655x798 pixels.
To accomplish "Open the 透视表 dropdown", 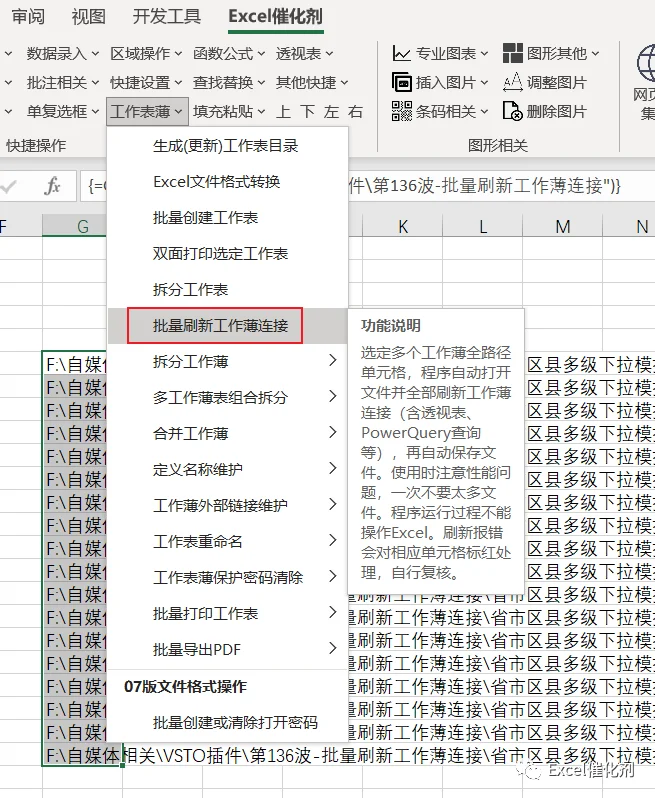I will click(x=304, y=53).
